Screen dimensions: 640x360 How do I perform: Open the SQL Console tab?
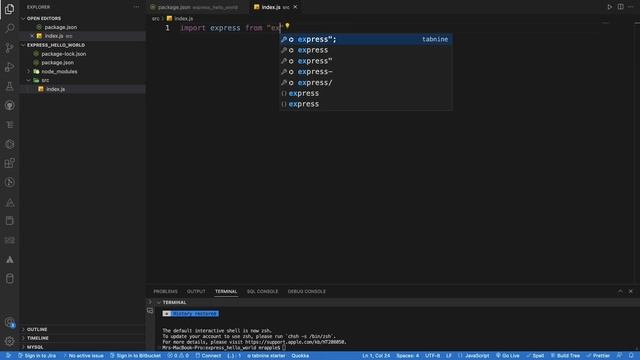coord(262,291)
